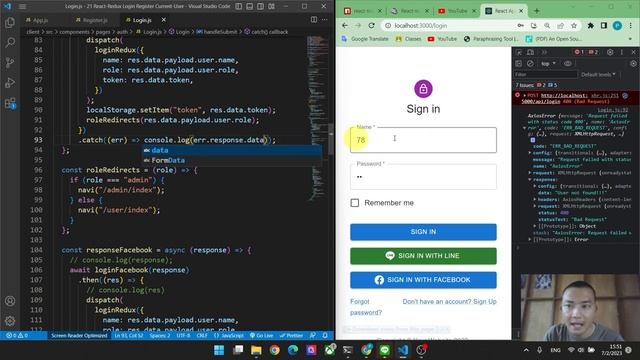
Task: Expand the POST error entry in console
Action: tap(524, 96)
